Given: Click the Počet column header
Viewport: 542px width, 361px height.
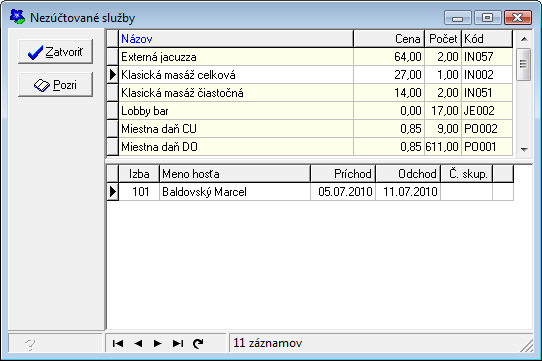Looking at the screenshot, I should [x=443, y=39].
